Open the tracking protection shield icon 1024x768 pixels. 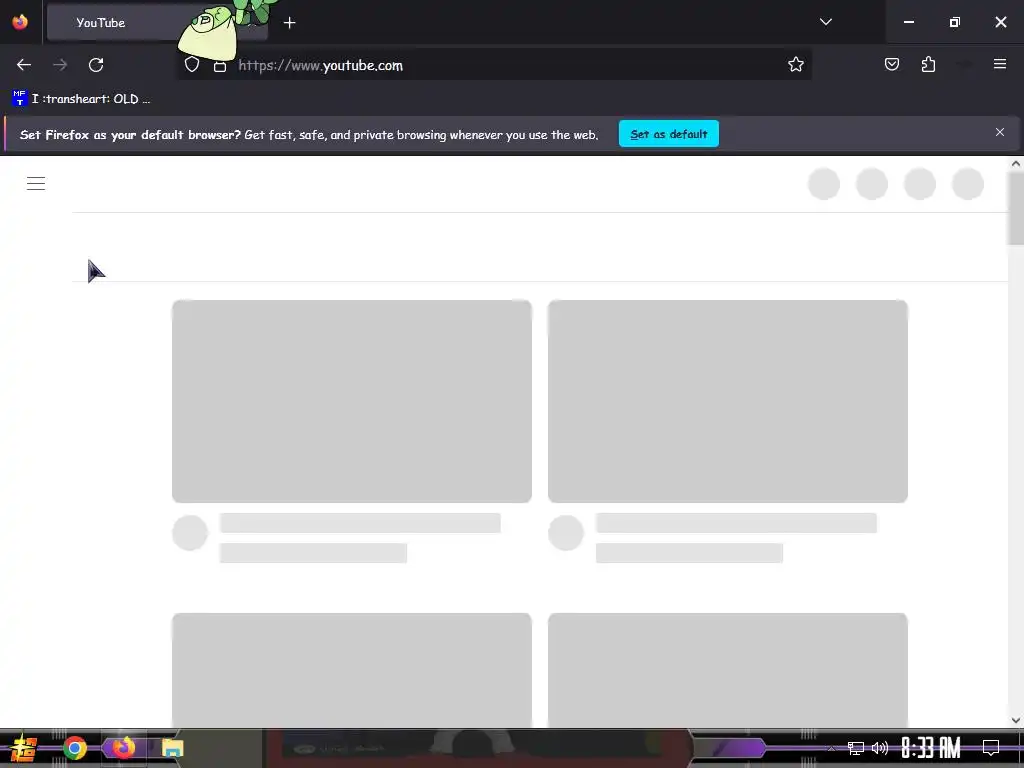click(191, 65)
